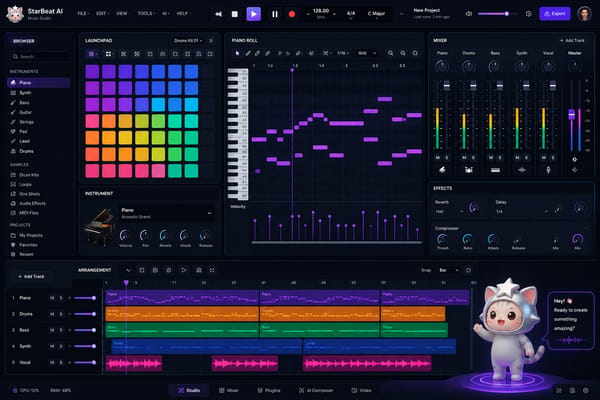Mute the Vocal channel in Mixer
This screenshot has height=400, width=600.
[x=544, y=158]
